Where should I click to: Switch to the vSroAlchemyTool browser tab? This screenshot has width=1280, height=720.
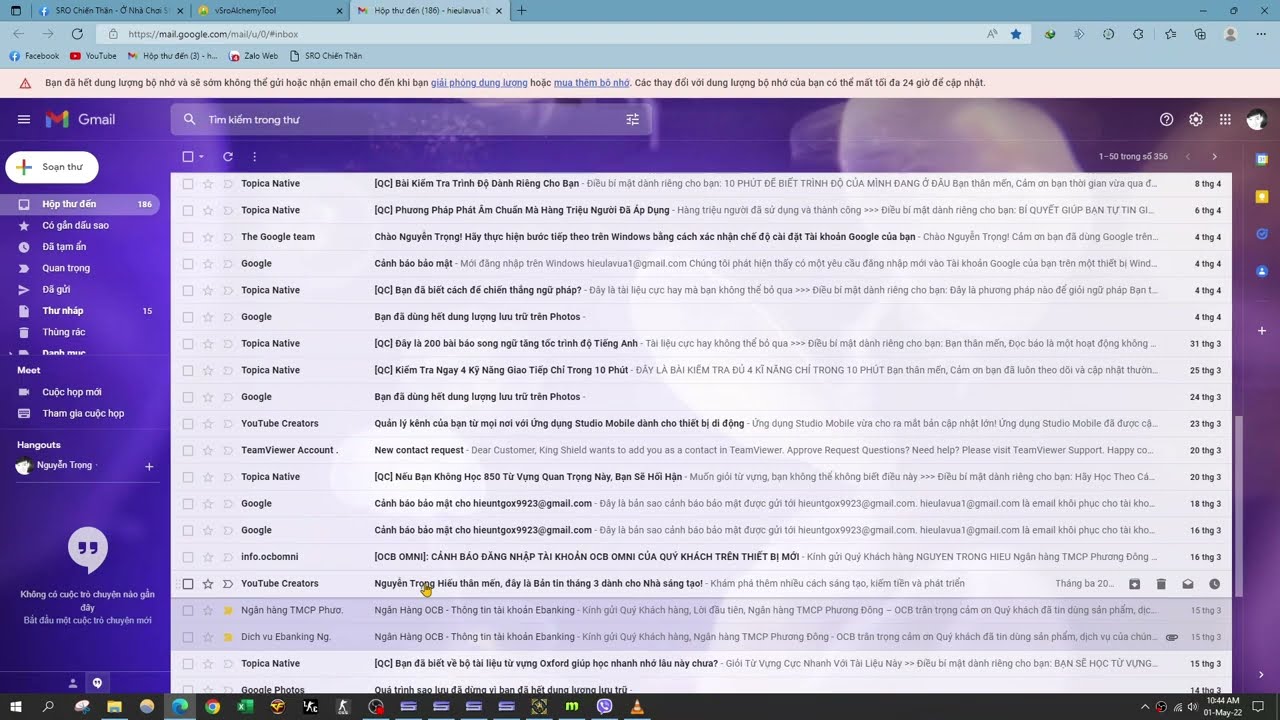(268, 10)
